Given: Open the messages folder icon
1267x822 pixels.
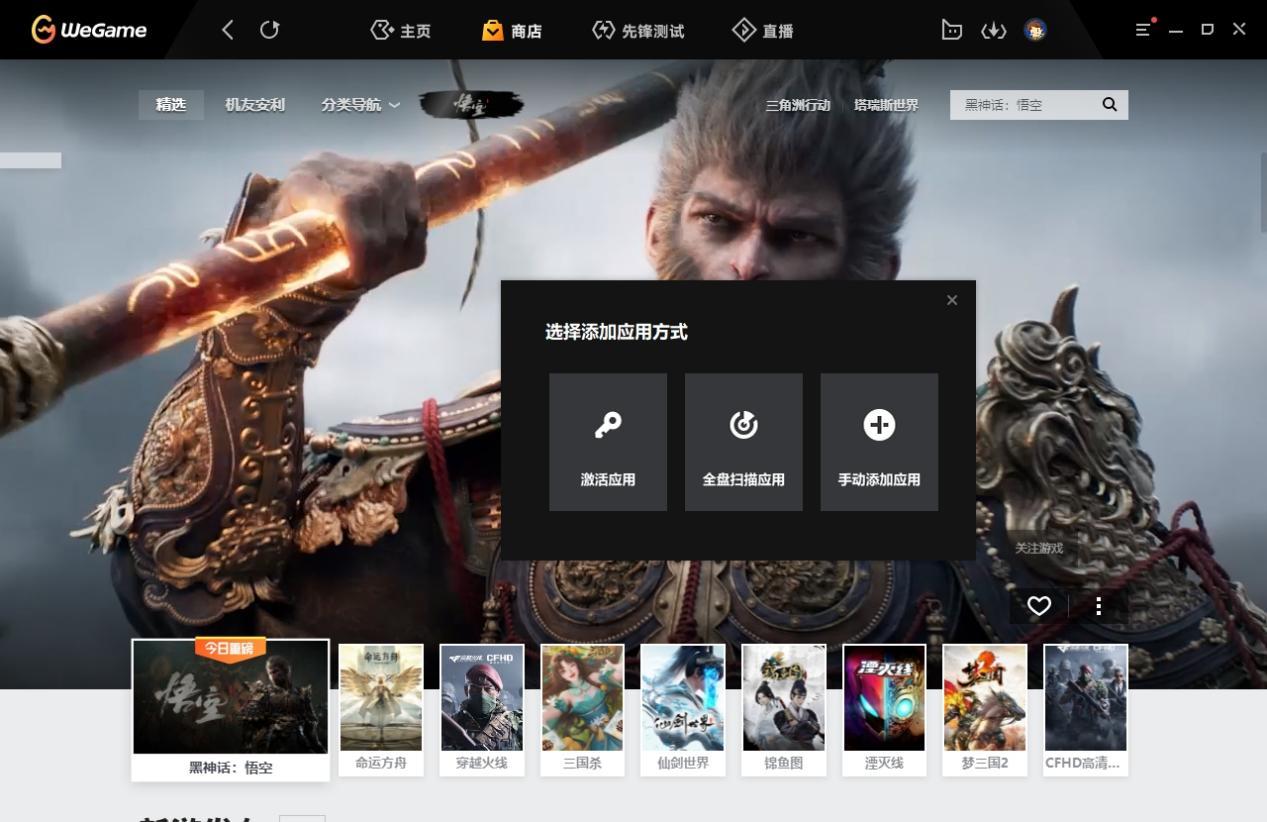Looking at the screenshot, I should click(952, 30).
